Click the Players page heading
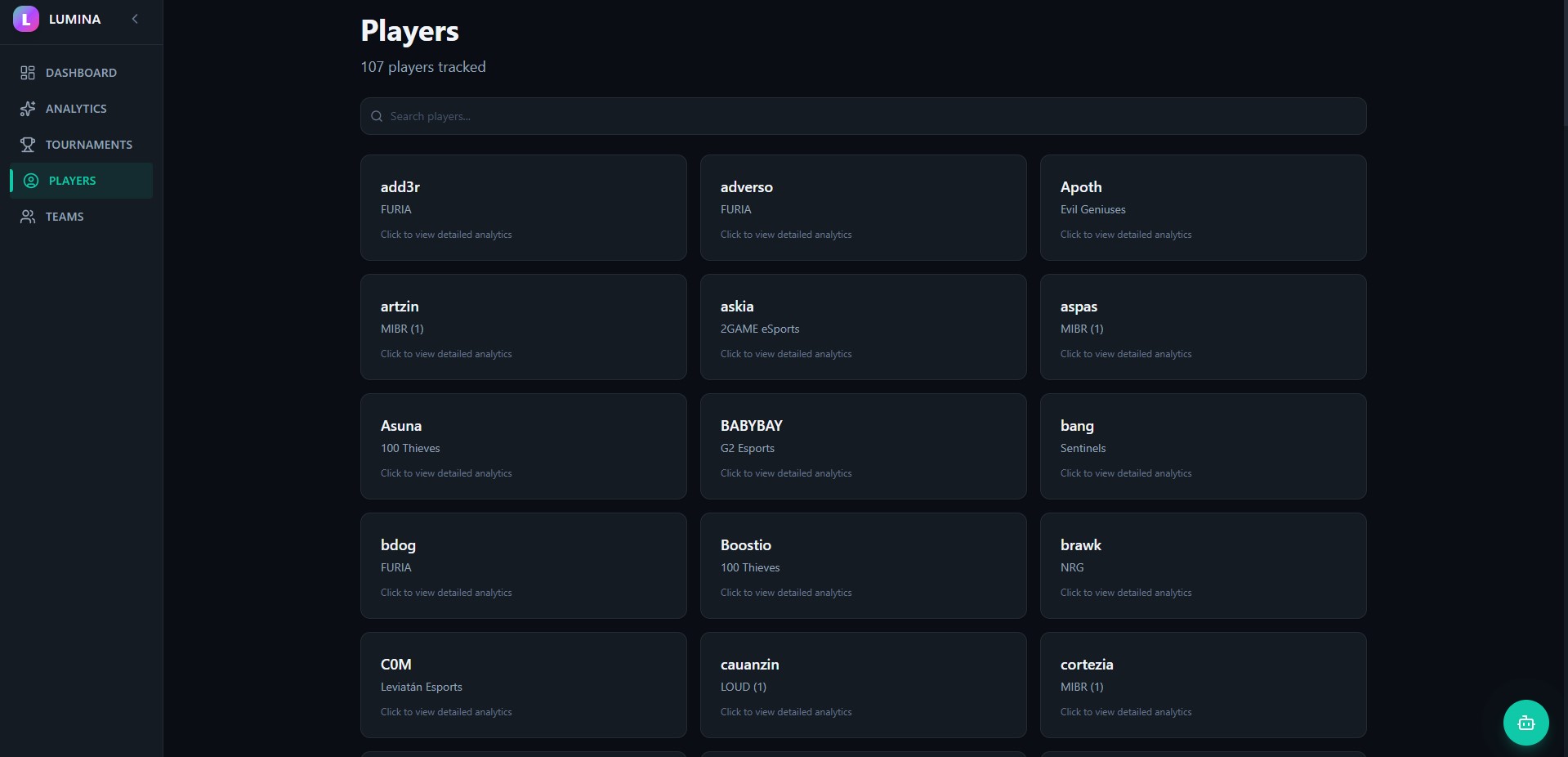The width and height of the screenshot is (1568, 757). [410, 31]
